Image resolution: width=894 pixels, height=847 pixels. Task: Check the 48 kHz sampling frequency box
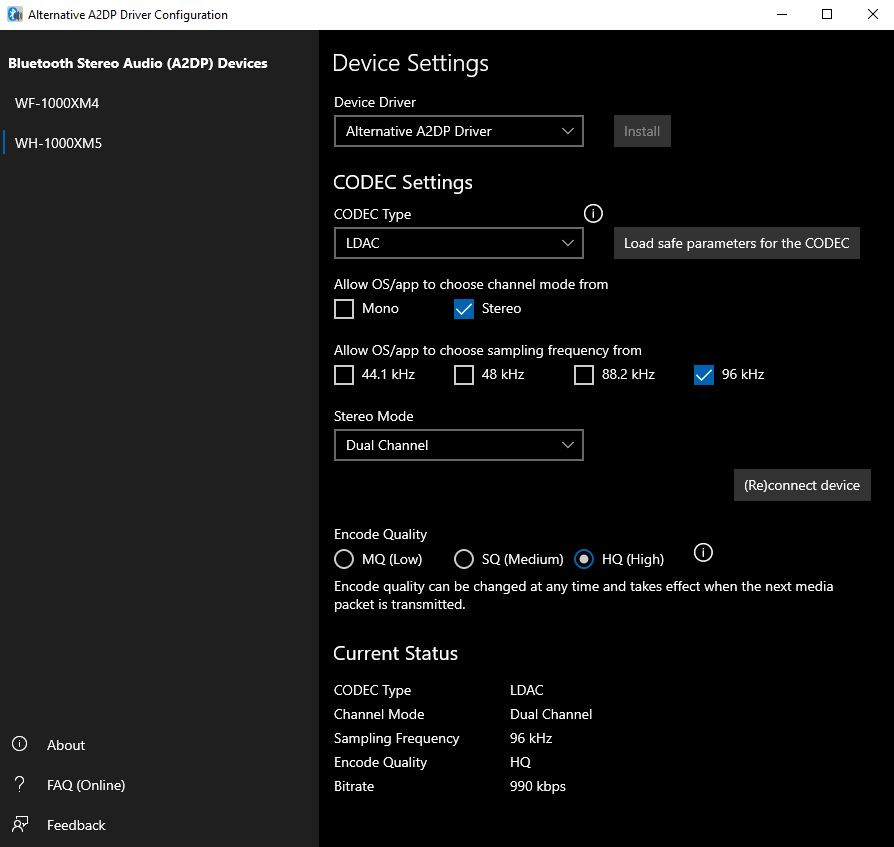(464, 375)
